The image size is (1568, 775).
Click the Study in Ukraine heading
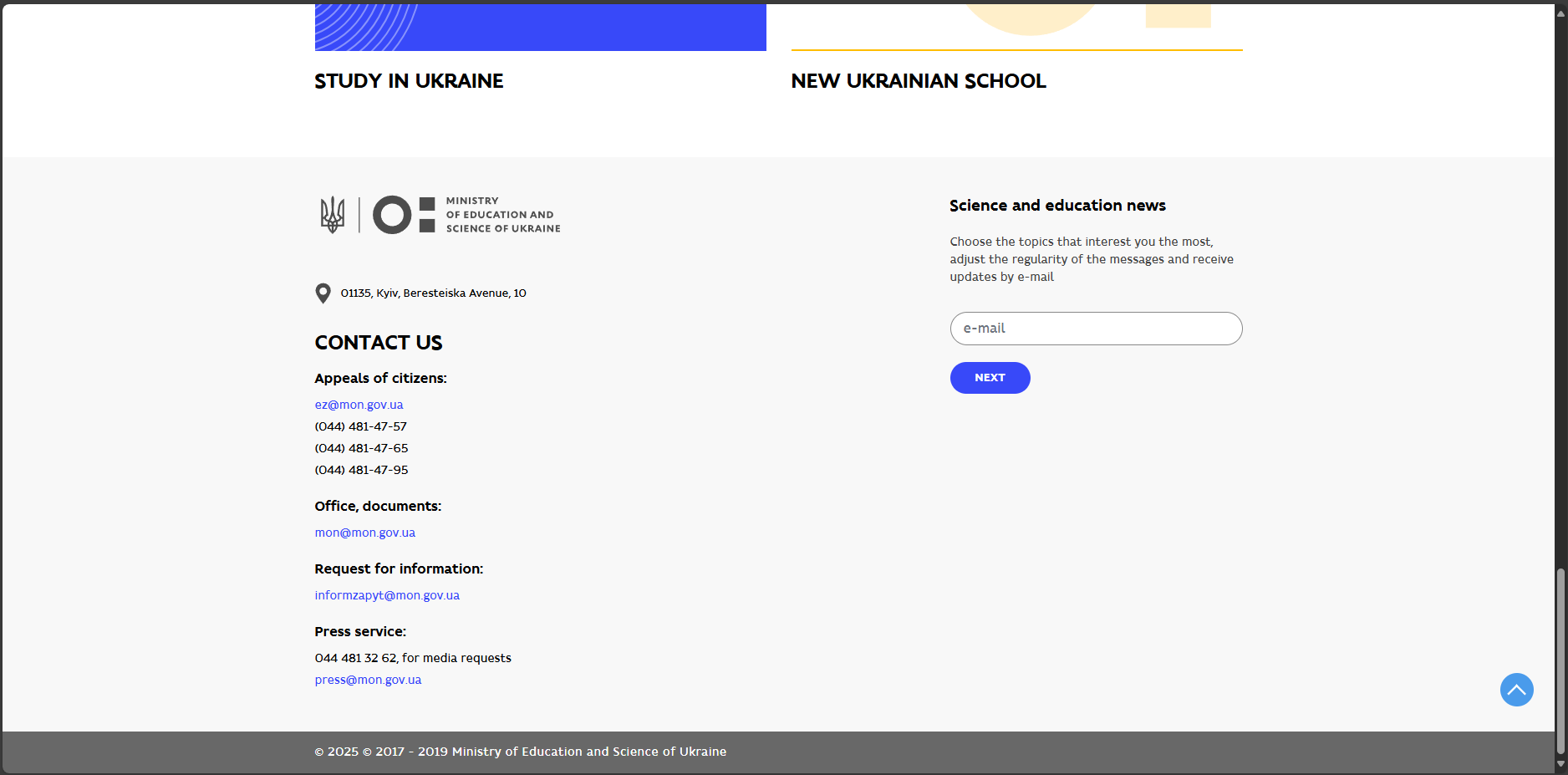pyautogui.click(x=409, y=81)
